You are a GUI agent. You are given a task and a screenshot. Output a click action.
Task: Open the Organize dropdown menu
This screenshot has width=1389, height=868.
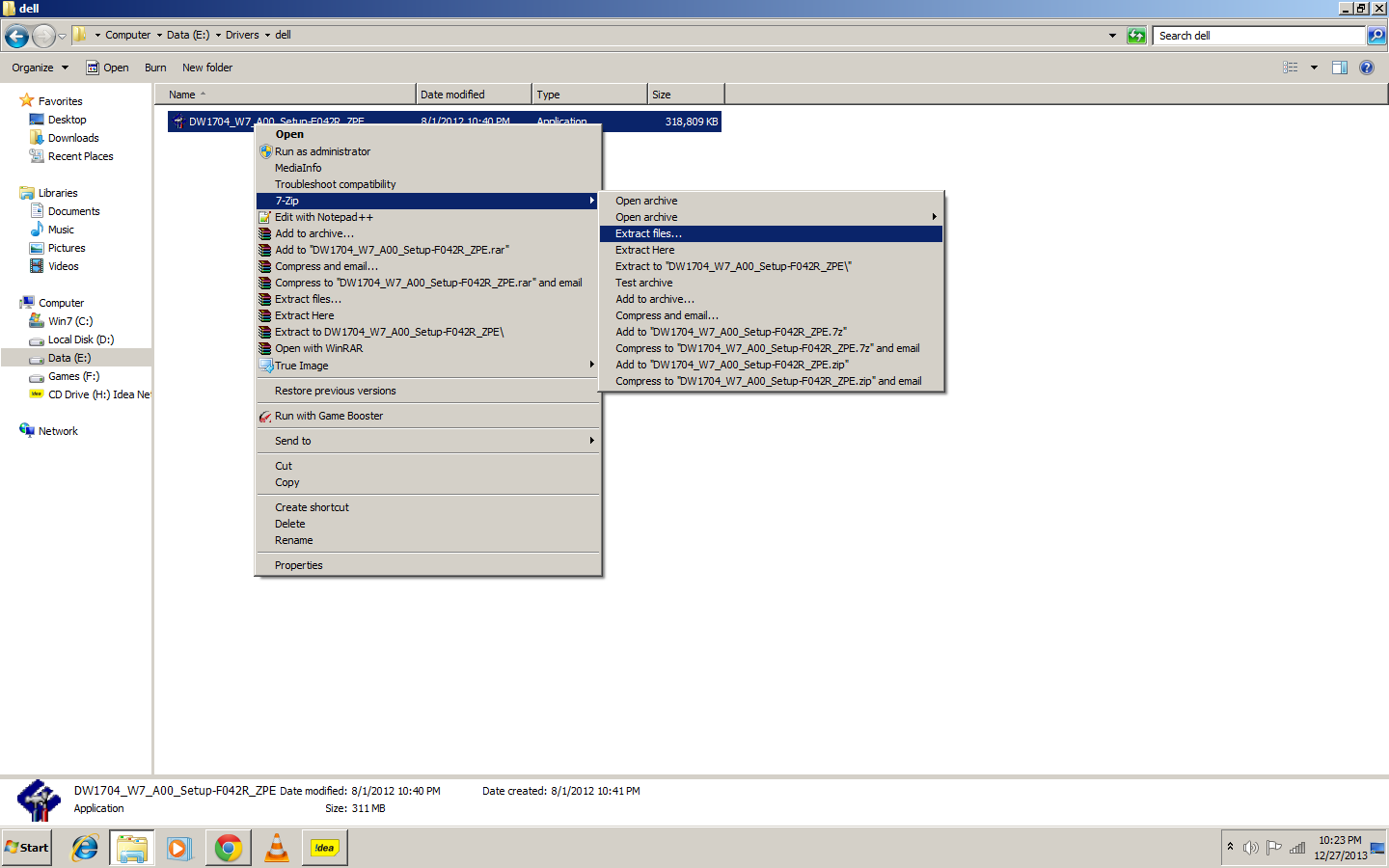coord(40,68)
